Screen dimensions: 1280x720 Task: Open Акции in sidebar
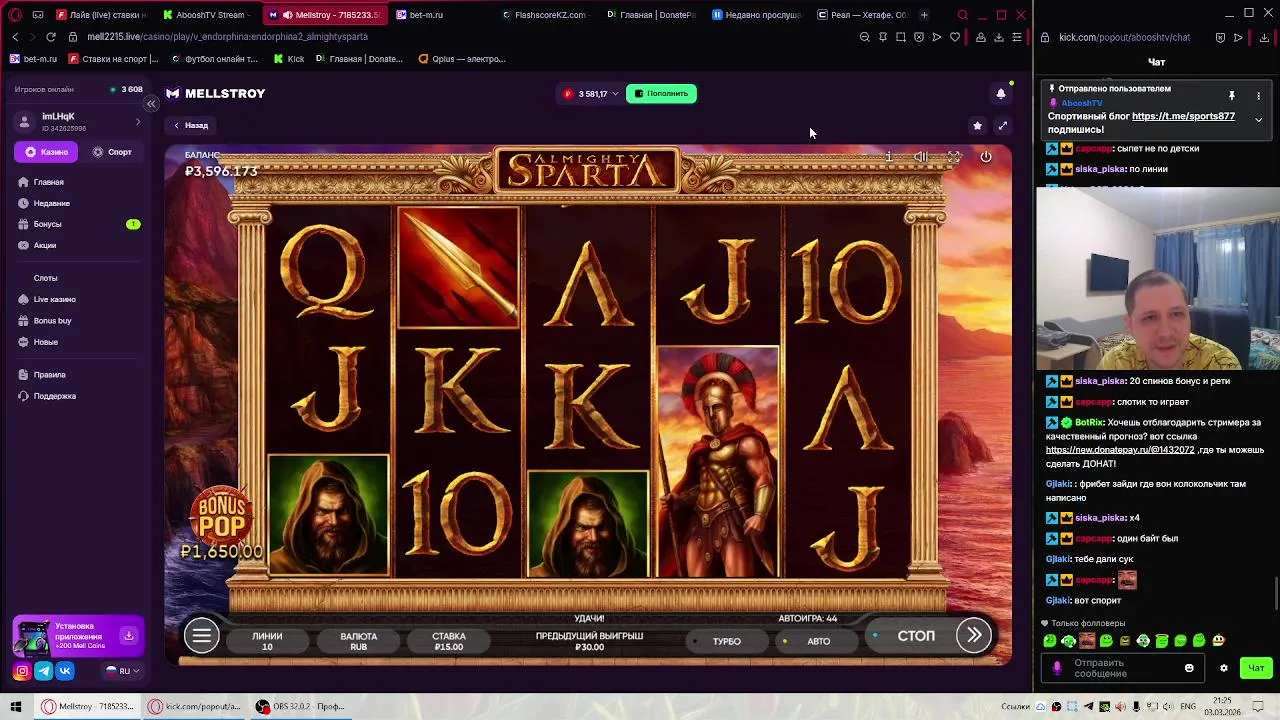coord(45,245)
